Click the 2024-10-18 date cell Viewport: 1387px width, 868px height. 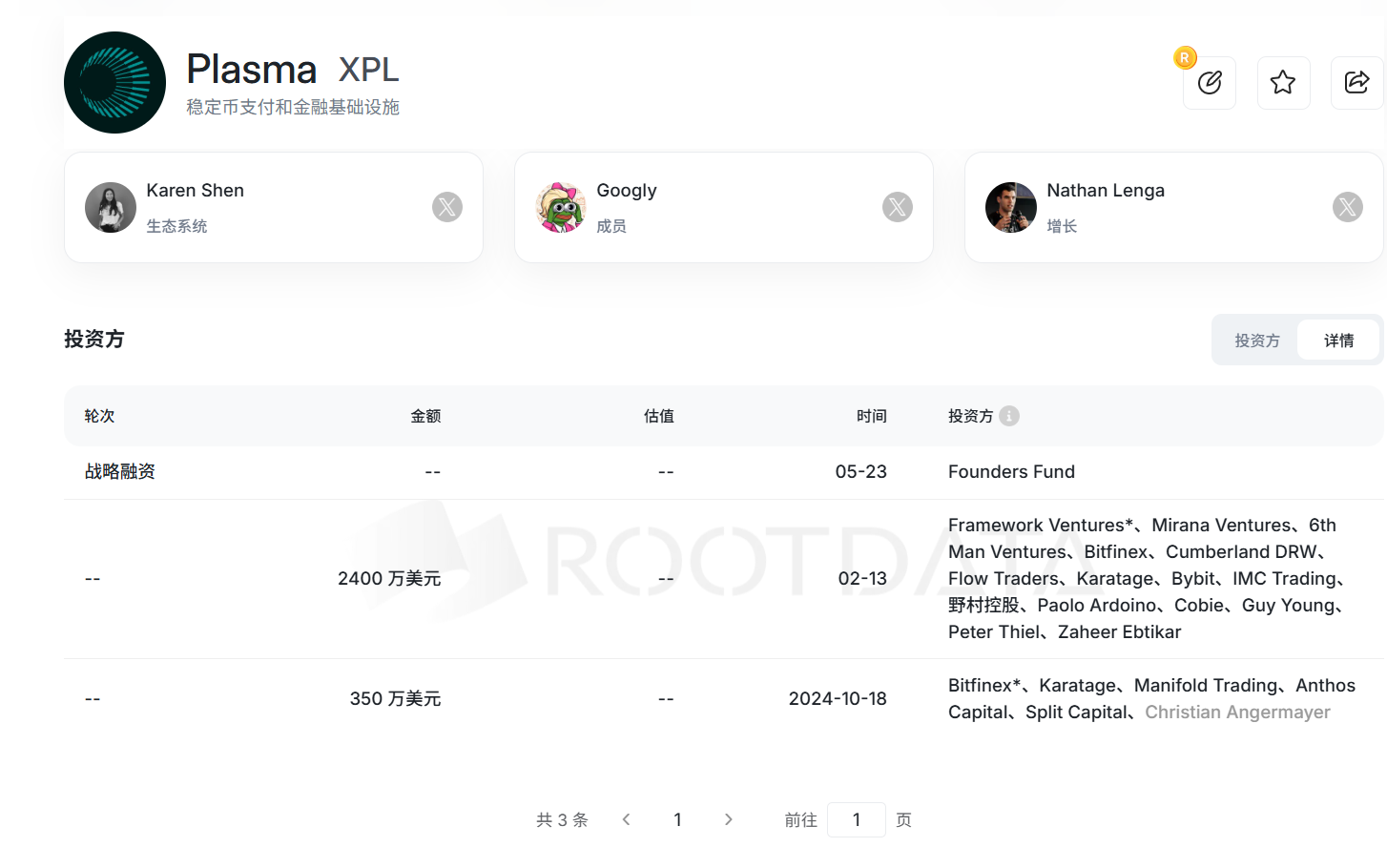point(838,698)
